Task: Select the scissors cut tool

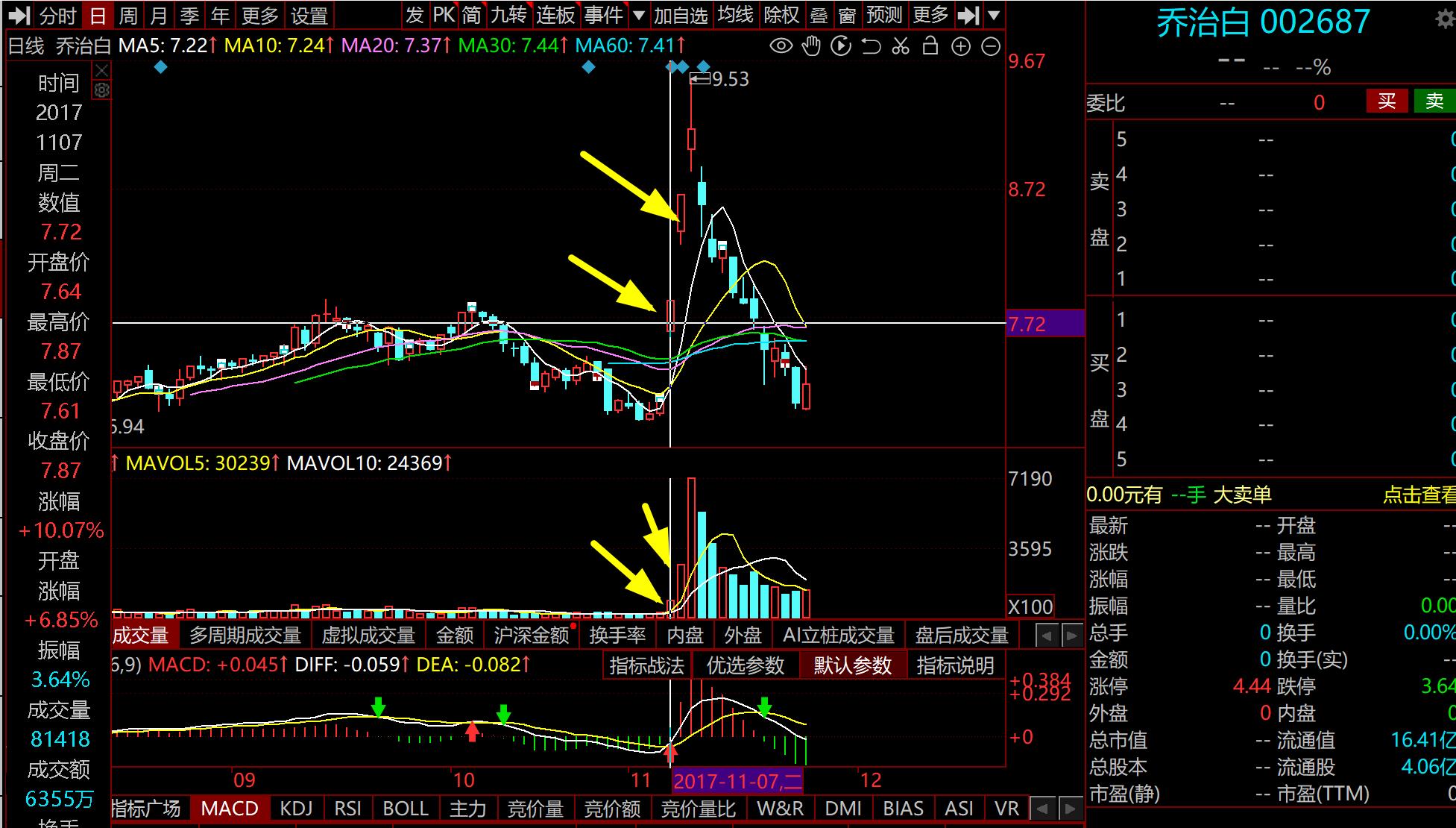Action: point(901,46)
